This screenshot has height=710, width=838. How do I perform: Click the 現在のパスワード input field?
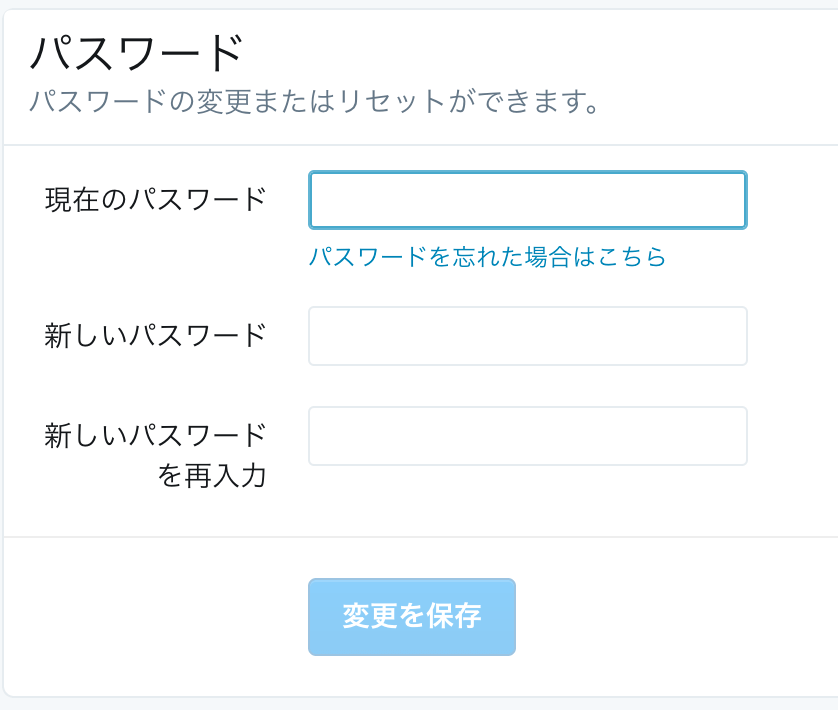[x=527, y=200]
